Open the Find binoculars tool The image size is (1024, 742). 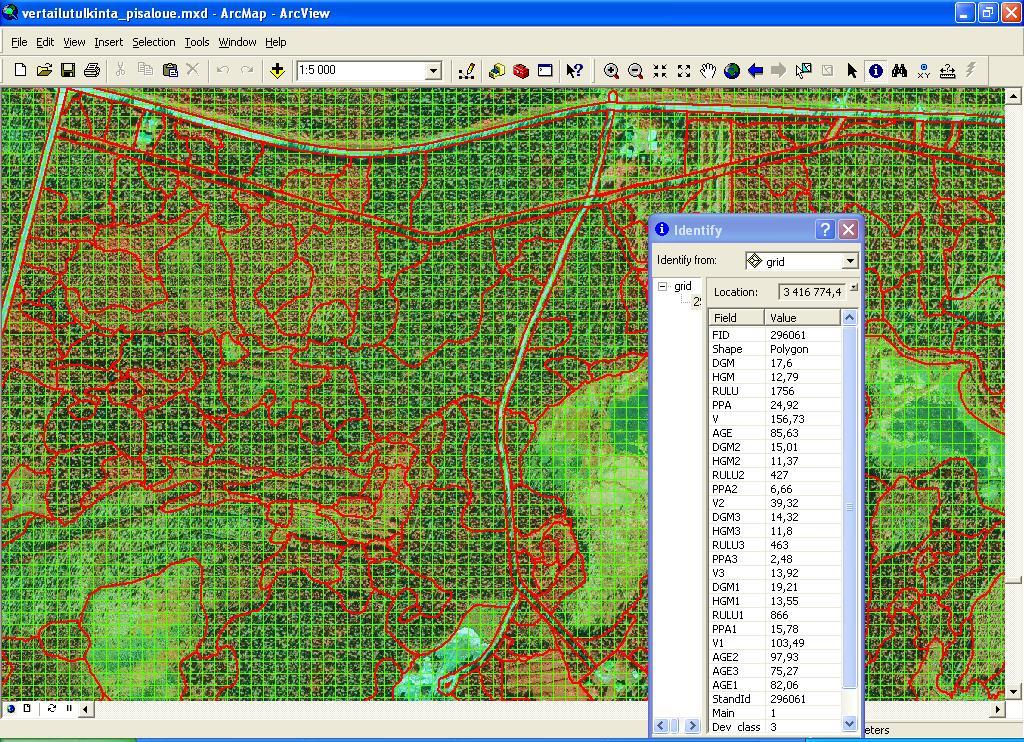click(899, 71)
